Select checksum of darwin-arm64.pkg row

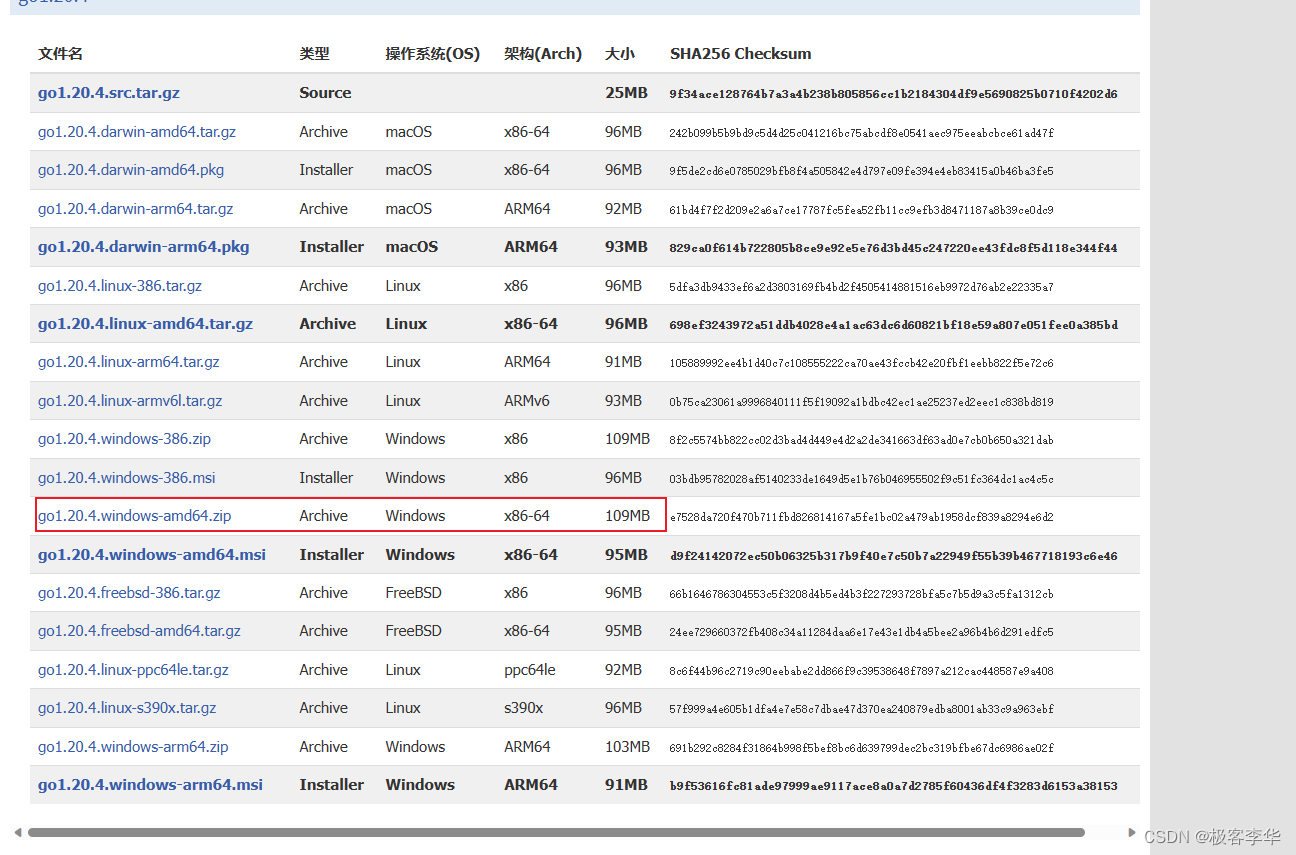pyautogui.click(x=893, y=248)
